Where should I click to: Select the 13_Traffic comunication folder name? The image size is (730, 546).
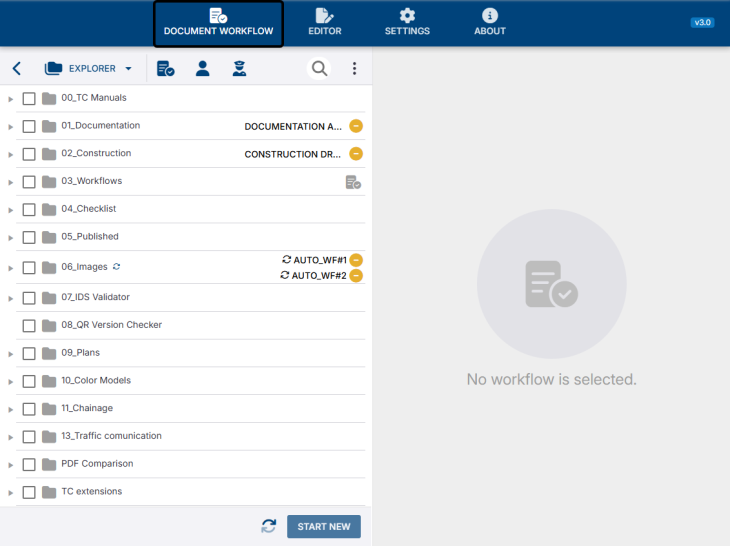(x=111, y=436)
